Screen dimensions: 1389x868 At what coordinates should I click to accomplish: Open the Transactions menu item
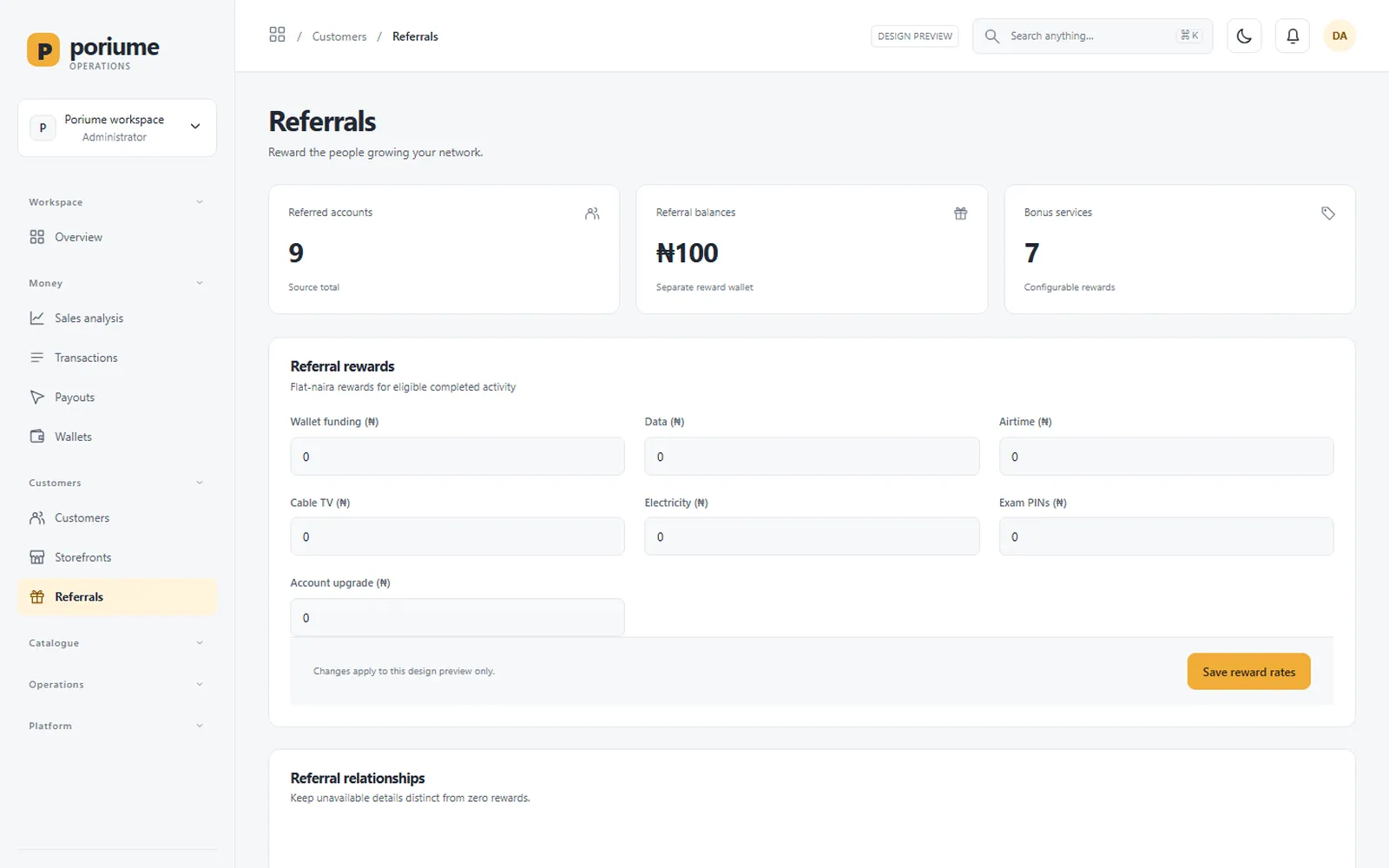pos(117,358)
